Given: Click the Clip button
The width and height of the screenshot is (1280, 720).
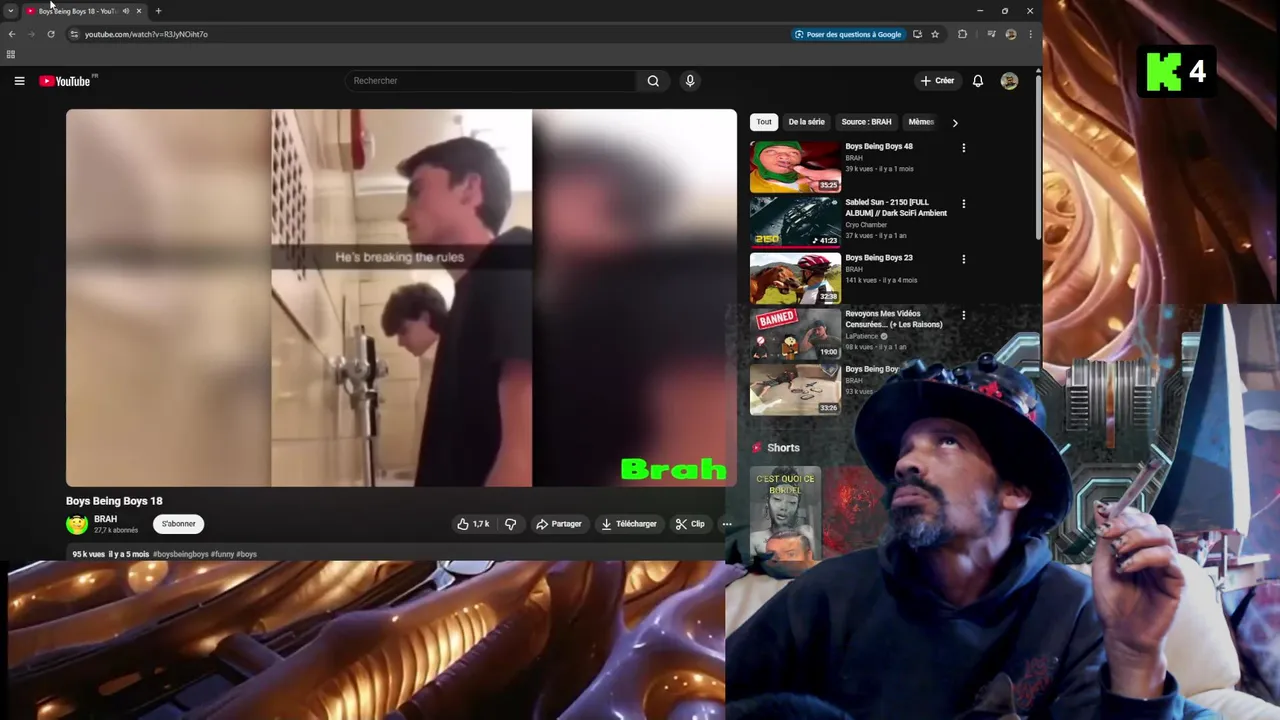Looking at the screenshot, I should pos(690,524).
